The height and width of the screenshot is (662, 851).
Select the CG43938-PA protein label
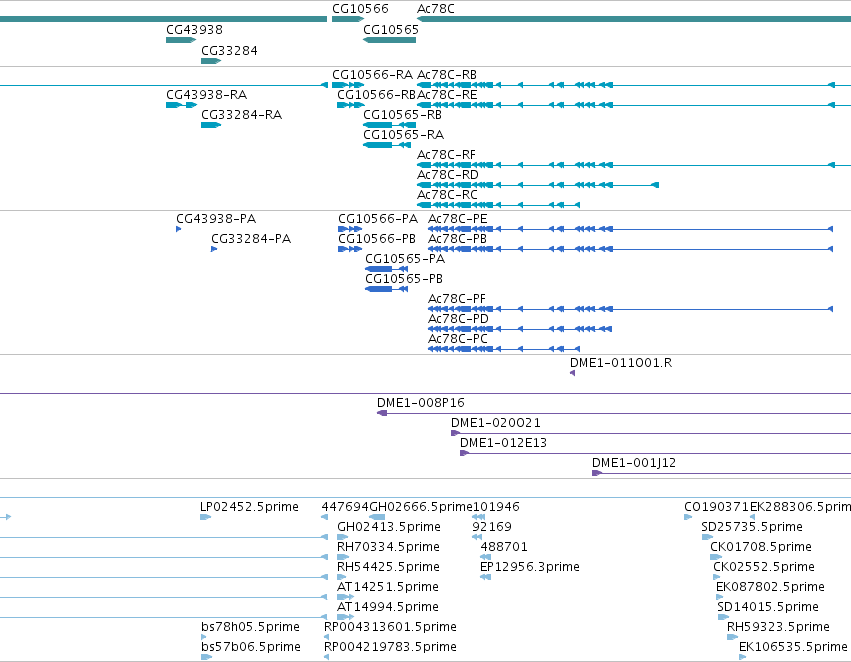(x=216, y=219)
